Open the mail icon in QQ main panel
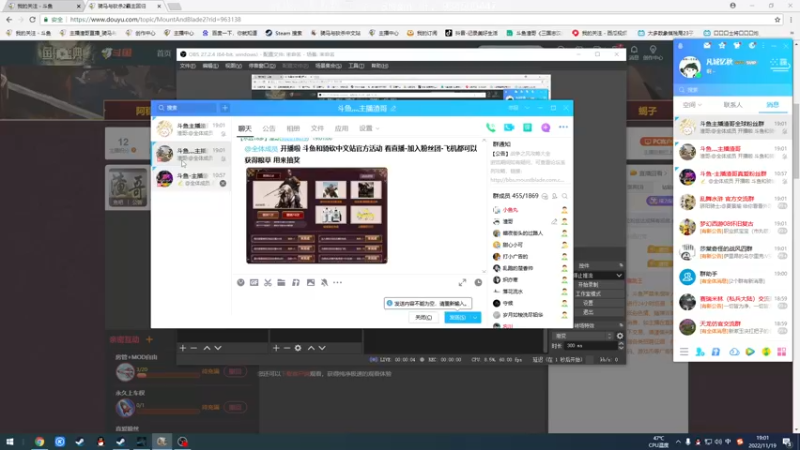The image size is (800, 450). point(707,45)
